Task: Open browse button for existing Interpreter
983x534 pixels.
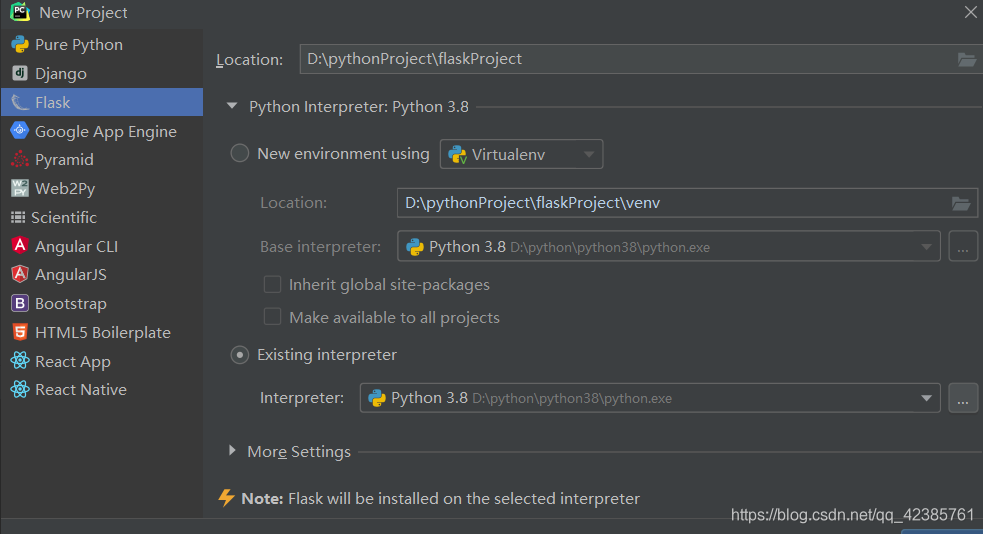Action: [963, 398]
